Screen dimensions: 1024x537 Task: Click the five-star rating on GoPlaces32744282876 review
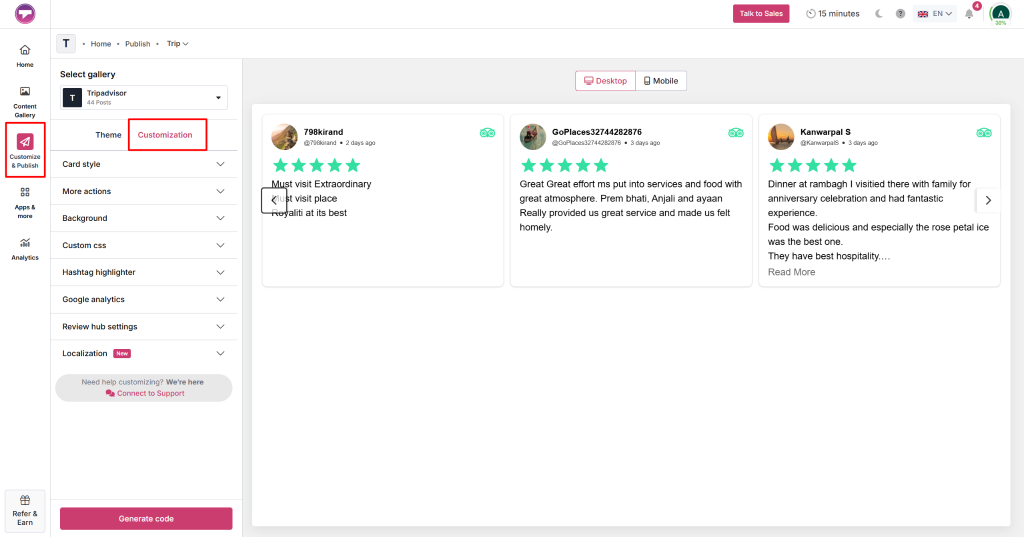(565, 165)
